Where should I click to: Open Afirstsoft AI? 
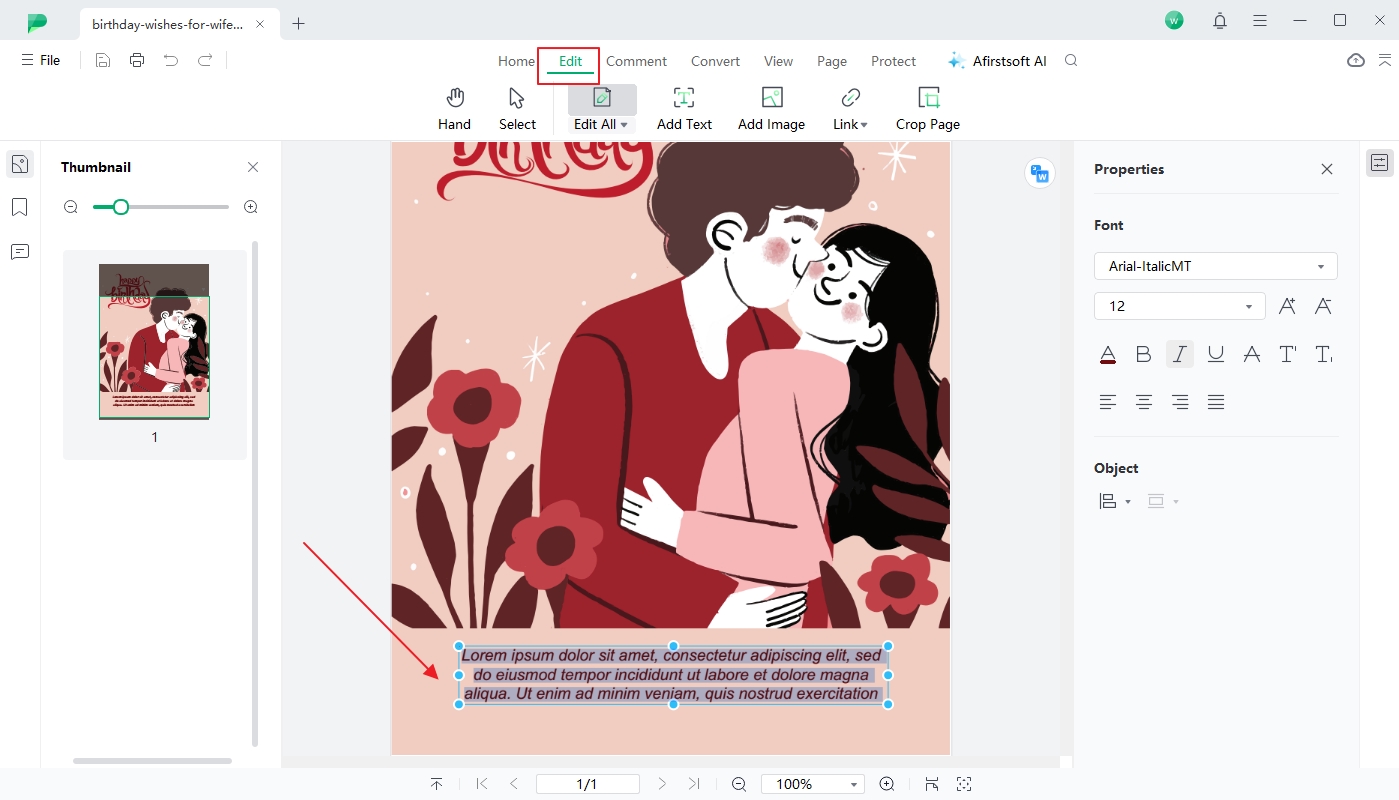click(x=996, y=61)
